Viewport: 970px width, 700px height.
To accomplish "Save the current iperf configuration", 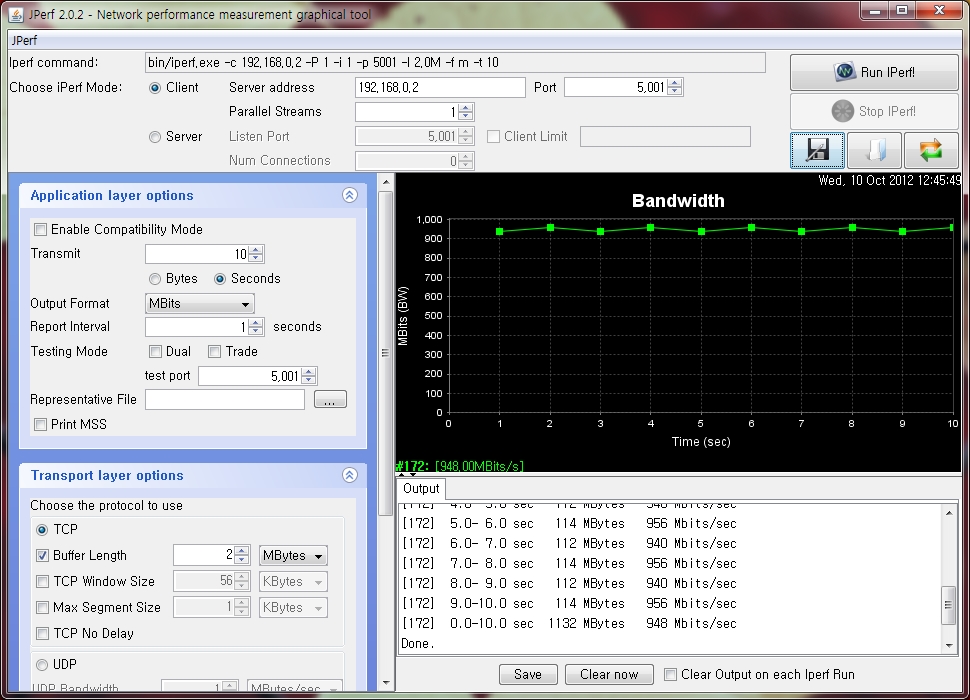I will click(x=816, y=150).
